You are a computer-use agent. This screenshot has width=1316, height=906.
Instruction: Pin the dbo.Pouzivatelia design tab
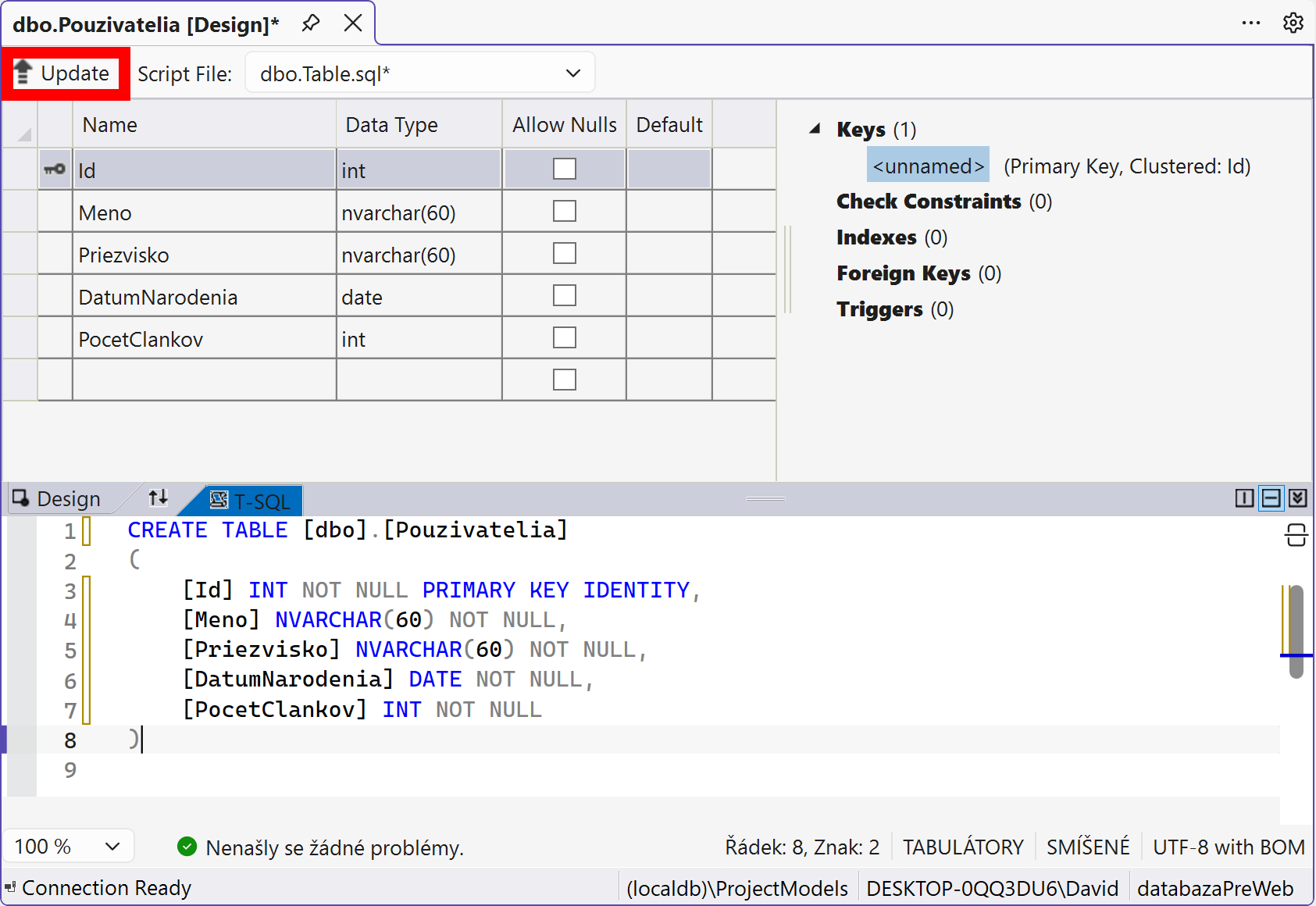pos(311,23)
